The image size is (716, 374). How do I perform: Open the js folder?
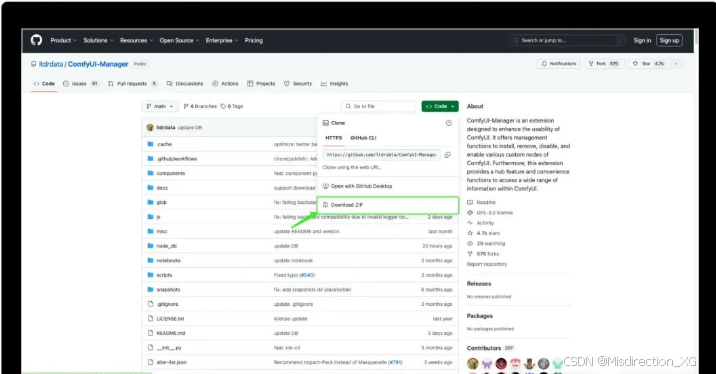click(x=158, y=217)
